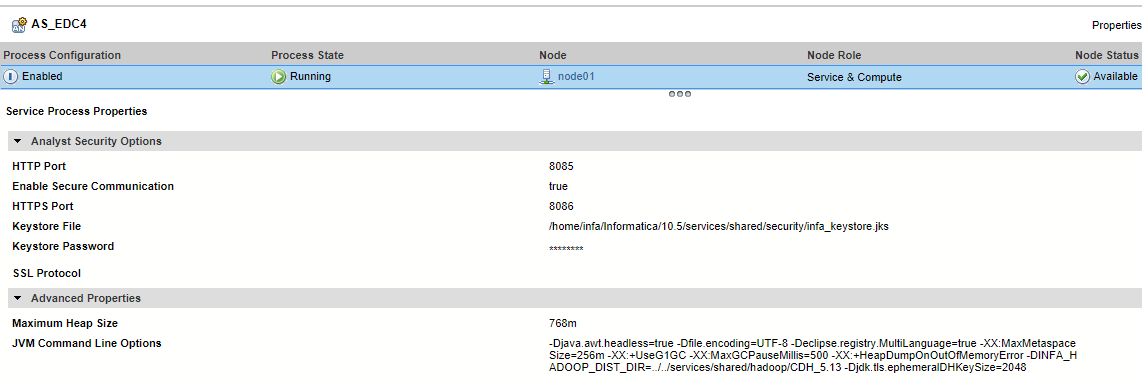1142x381 pixels.
Task: Open the node01 link
Action: (x=576, y=76)
